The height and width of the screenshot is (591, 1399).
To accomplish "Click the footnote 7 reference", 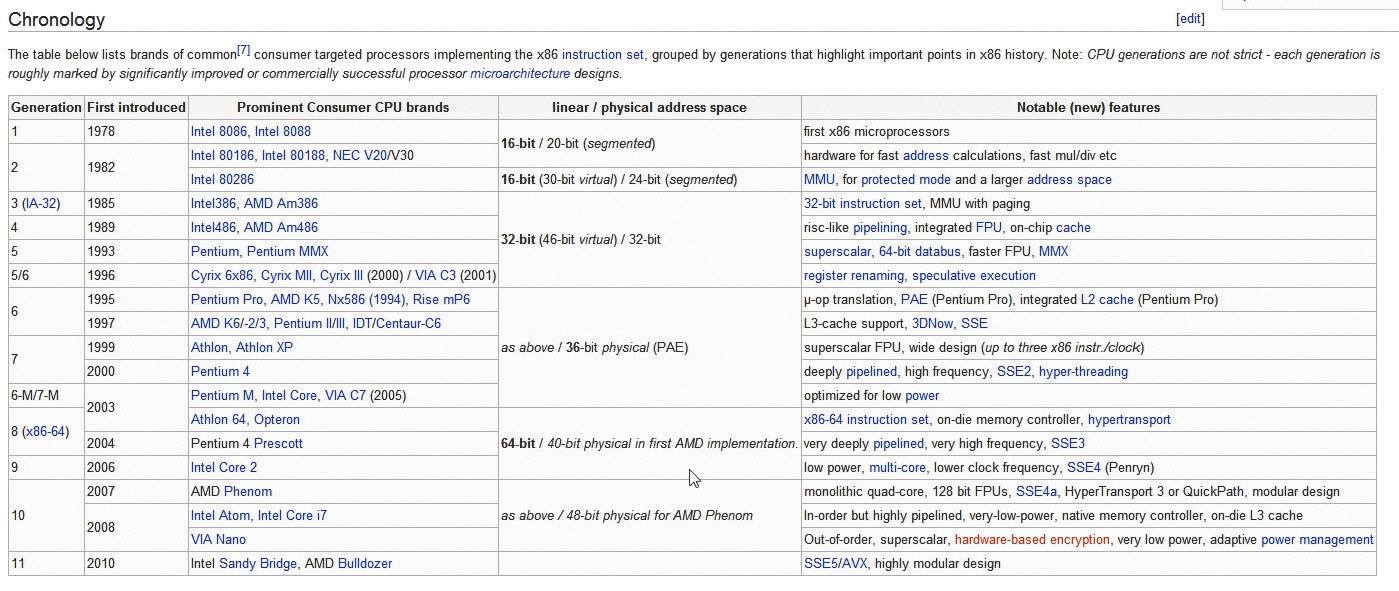I will tap(243, 51).
